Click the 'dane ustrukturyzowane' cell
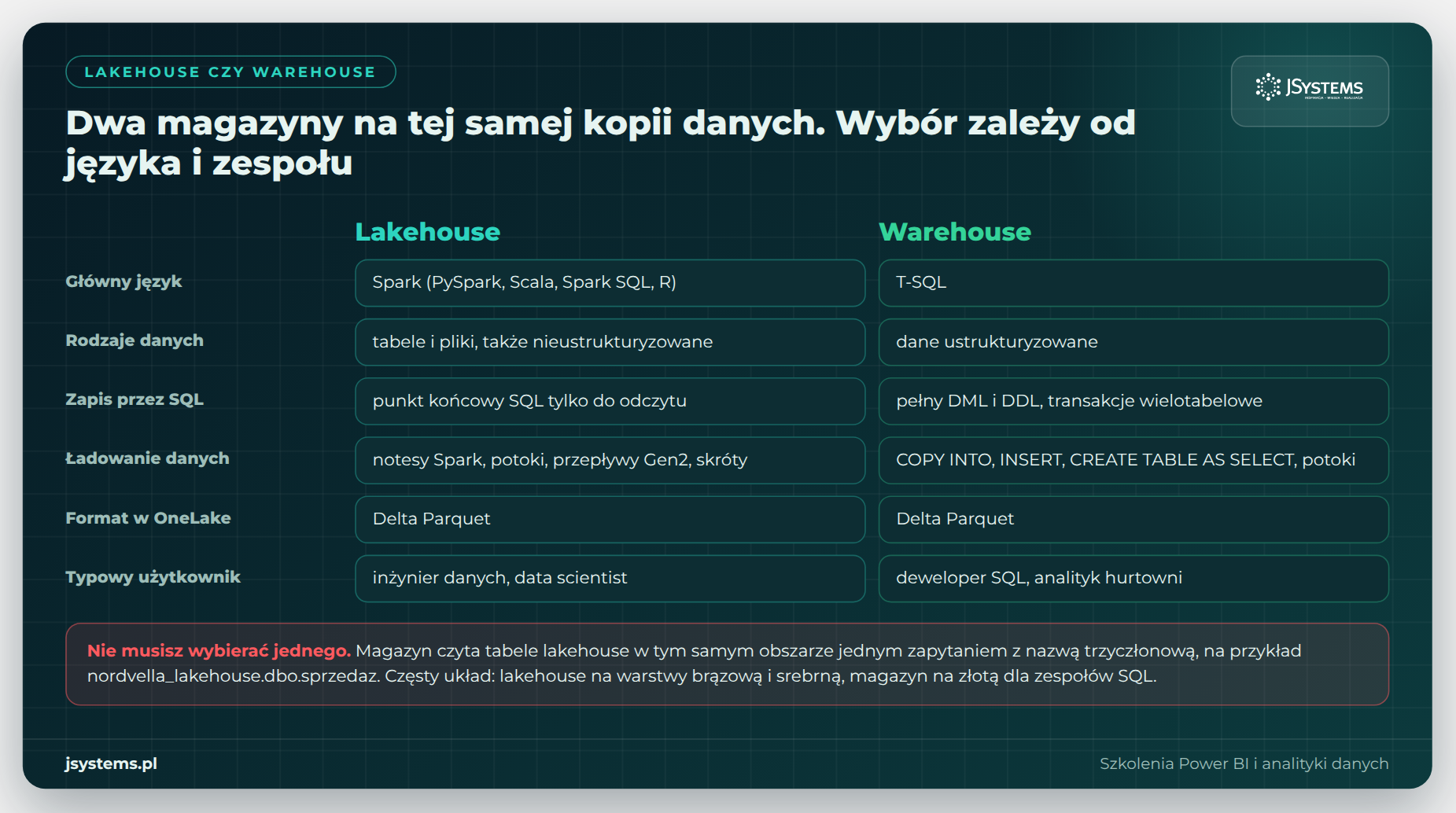The width and height of the screenshot is (1456, 813). pos(1133,342)
